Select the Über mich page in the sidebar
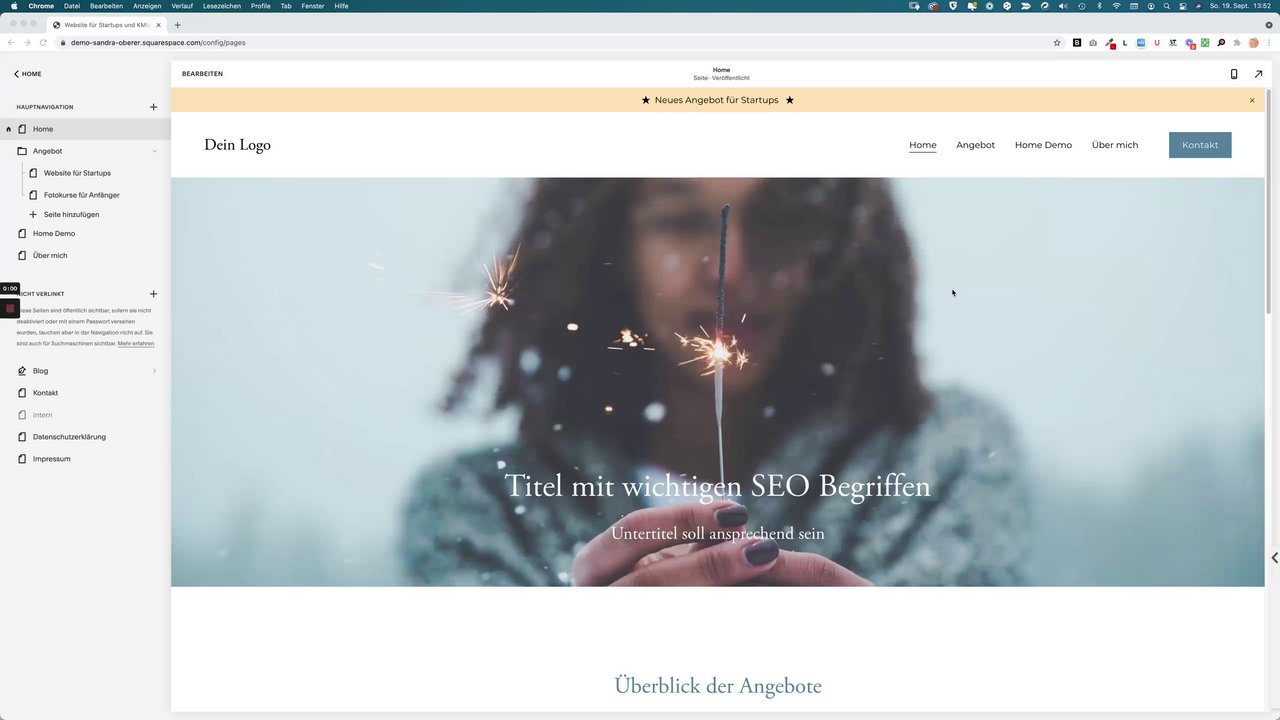Image resolution: width=1280 pixels, height=720 pixels. pyautogui.click(x=50, y=255)
